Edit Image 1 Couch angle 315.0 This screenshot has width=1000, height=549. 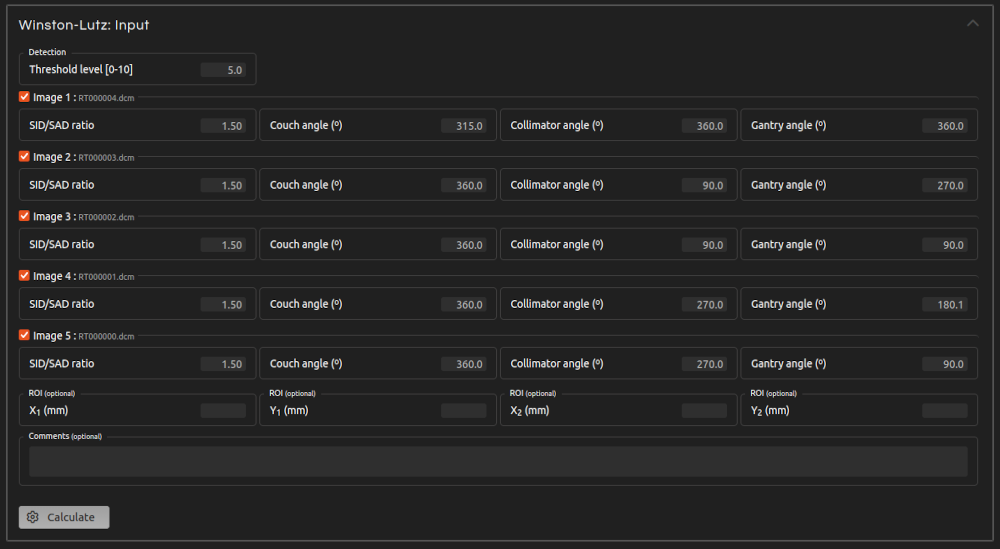pos(464,126)
